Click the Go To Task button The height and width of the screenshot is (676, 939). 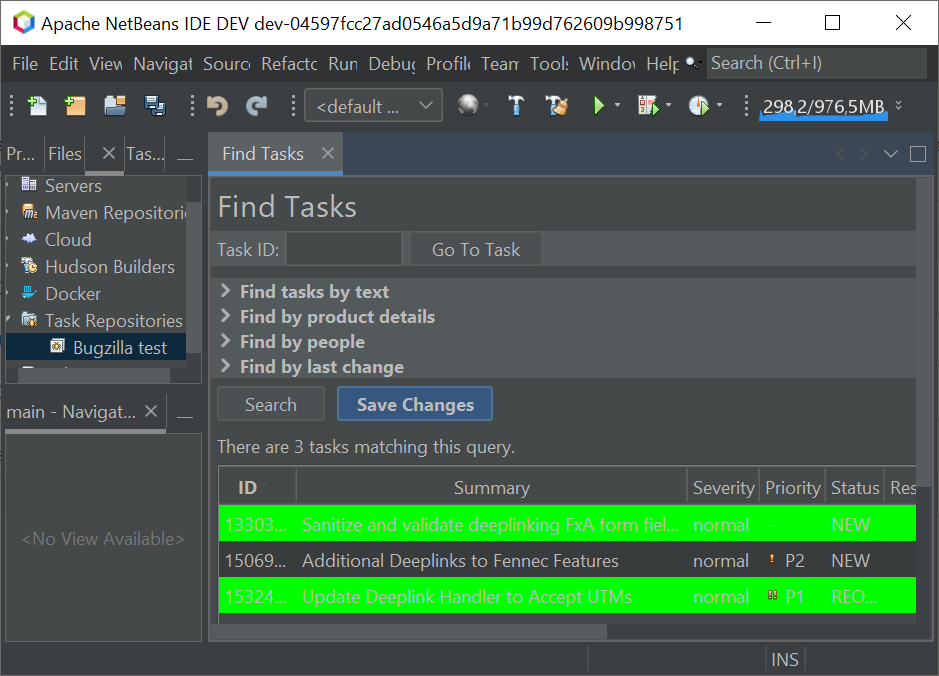click(x=475, y=249)
